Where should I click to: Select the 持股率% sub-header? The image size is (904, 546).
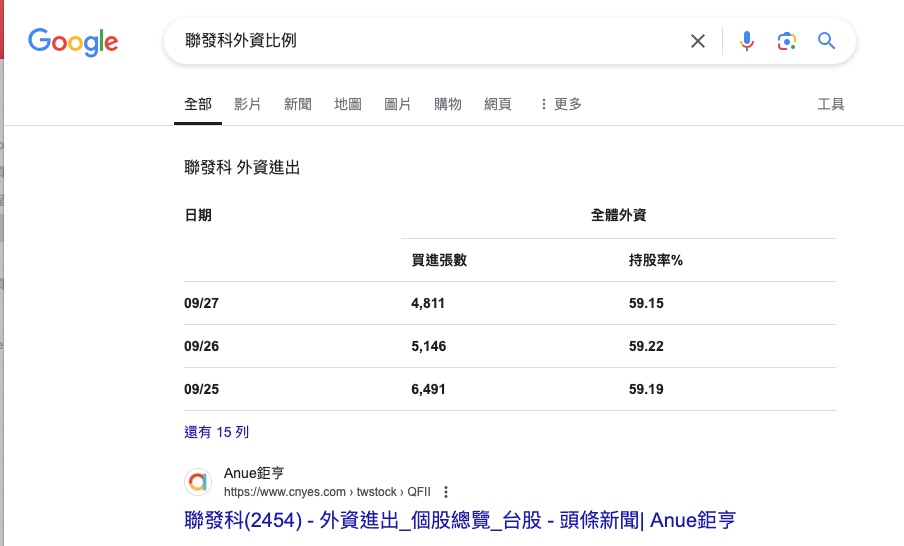coord(656,261)
